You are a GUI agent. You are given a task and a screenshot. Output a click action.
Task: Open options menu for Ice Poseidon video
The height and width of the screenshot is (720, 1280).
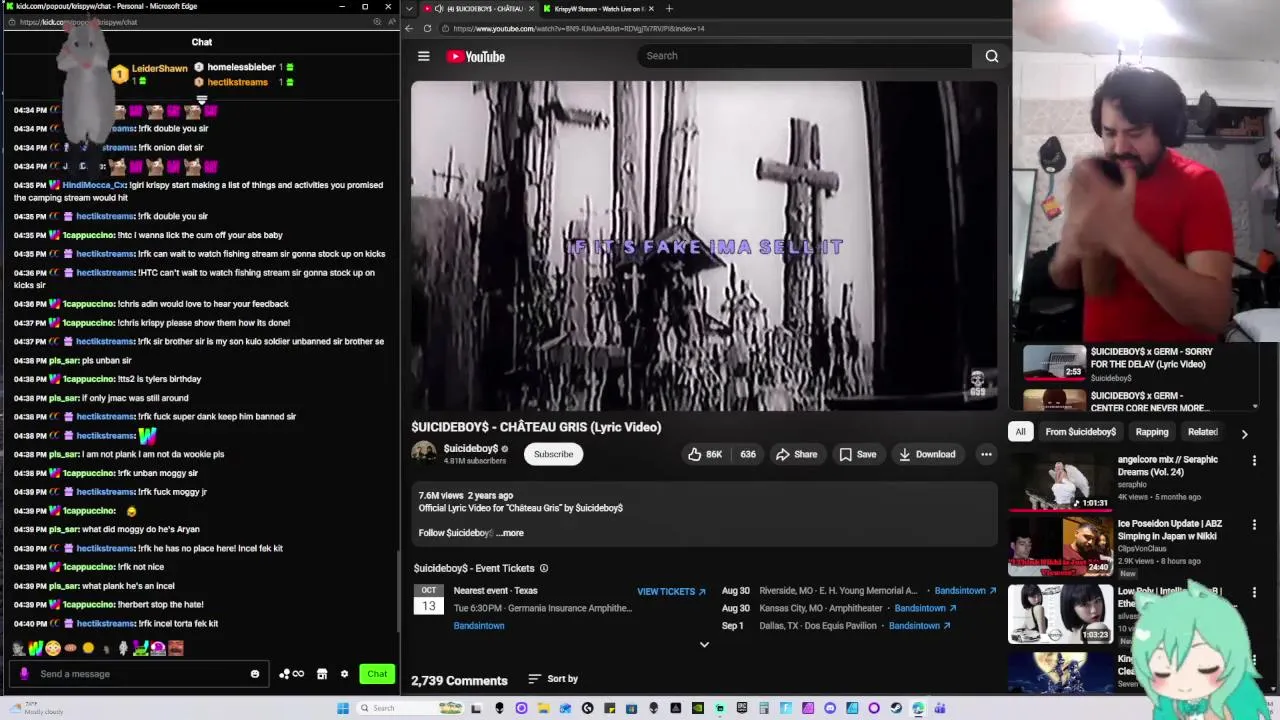pos(1254,525)
